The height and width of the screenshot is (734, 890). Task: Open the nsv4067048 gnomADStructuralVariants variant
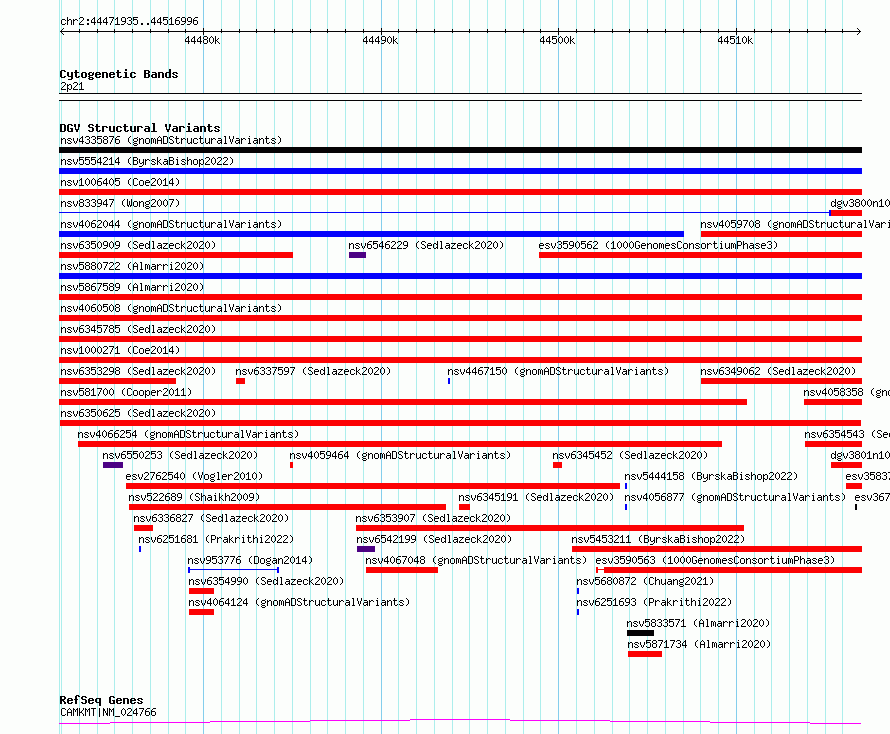[x=476, y=560]
